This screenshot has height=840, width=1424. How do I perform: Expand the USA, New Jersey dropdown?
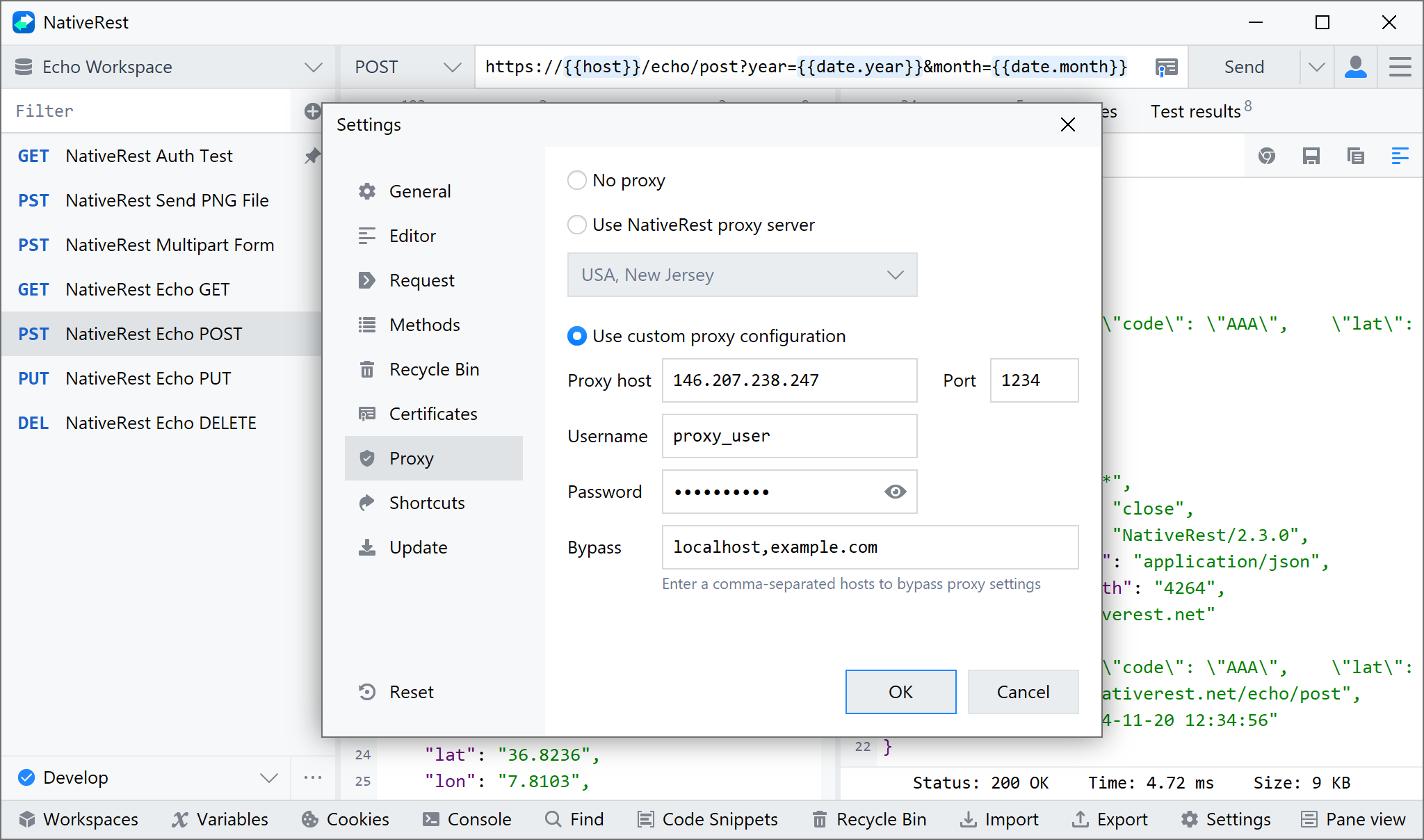[x=742, y=275]
